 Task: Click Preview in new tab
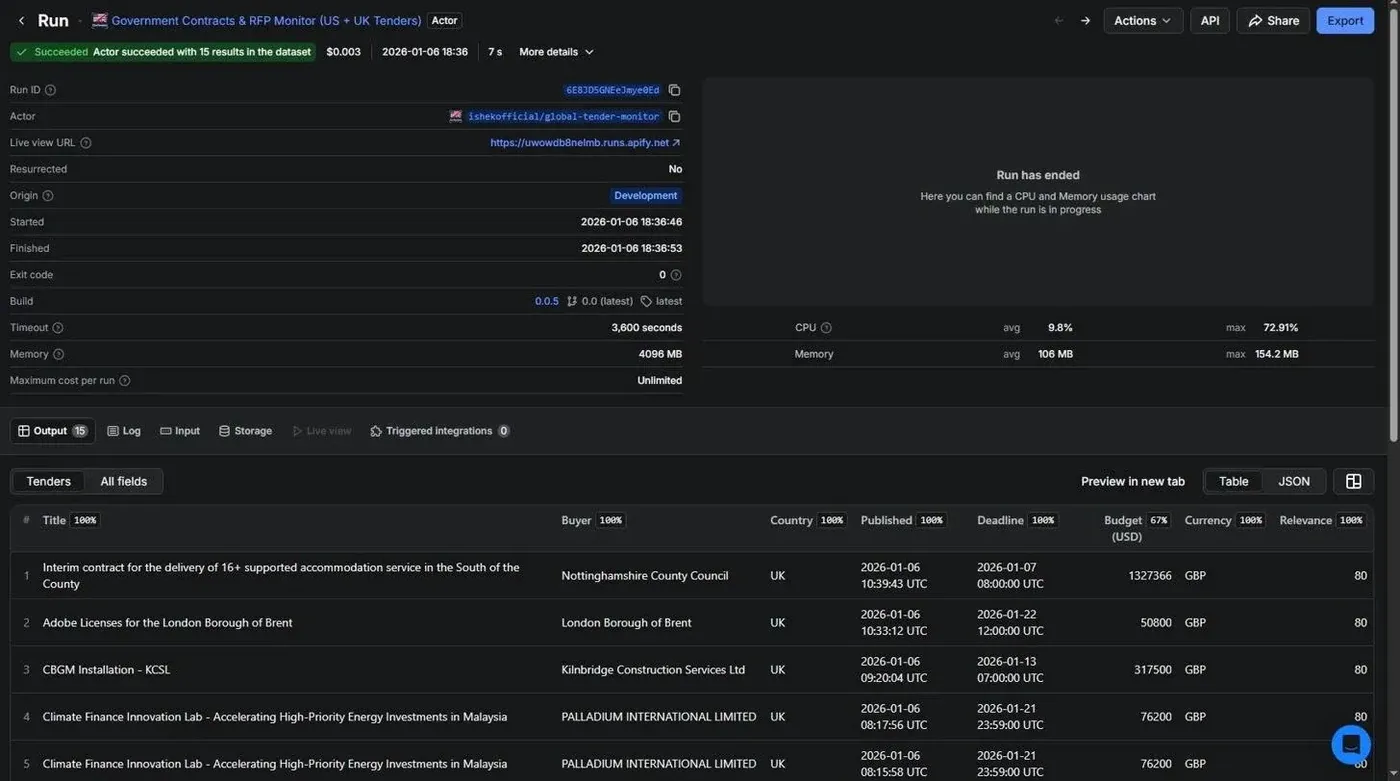click(x=1133, y=481)
